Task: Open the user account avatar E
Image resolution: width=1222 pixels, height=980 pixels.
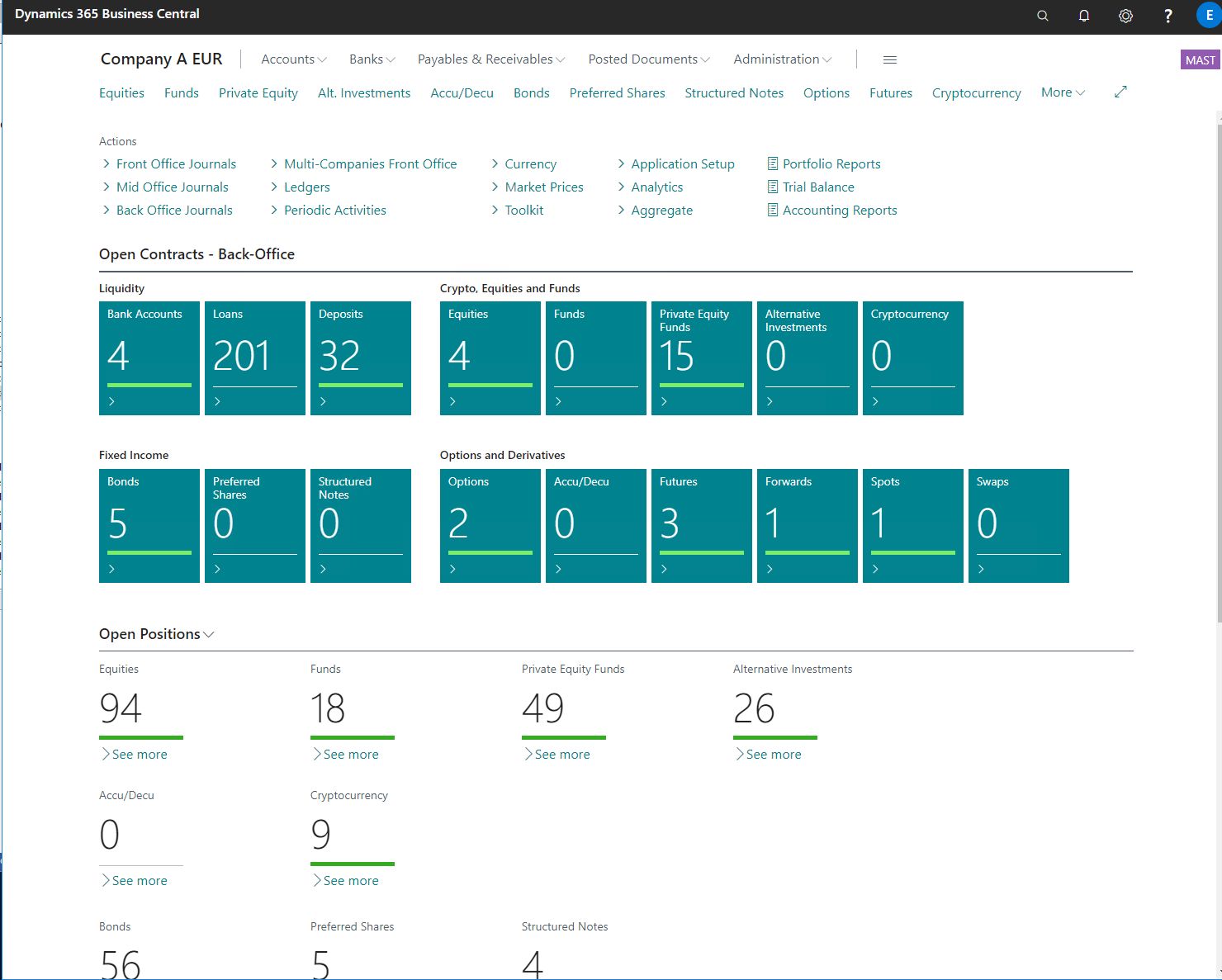Action: pos(1209,15)
